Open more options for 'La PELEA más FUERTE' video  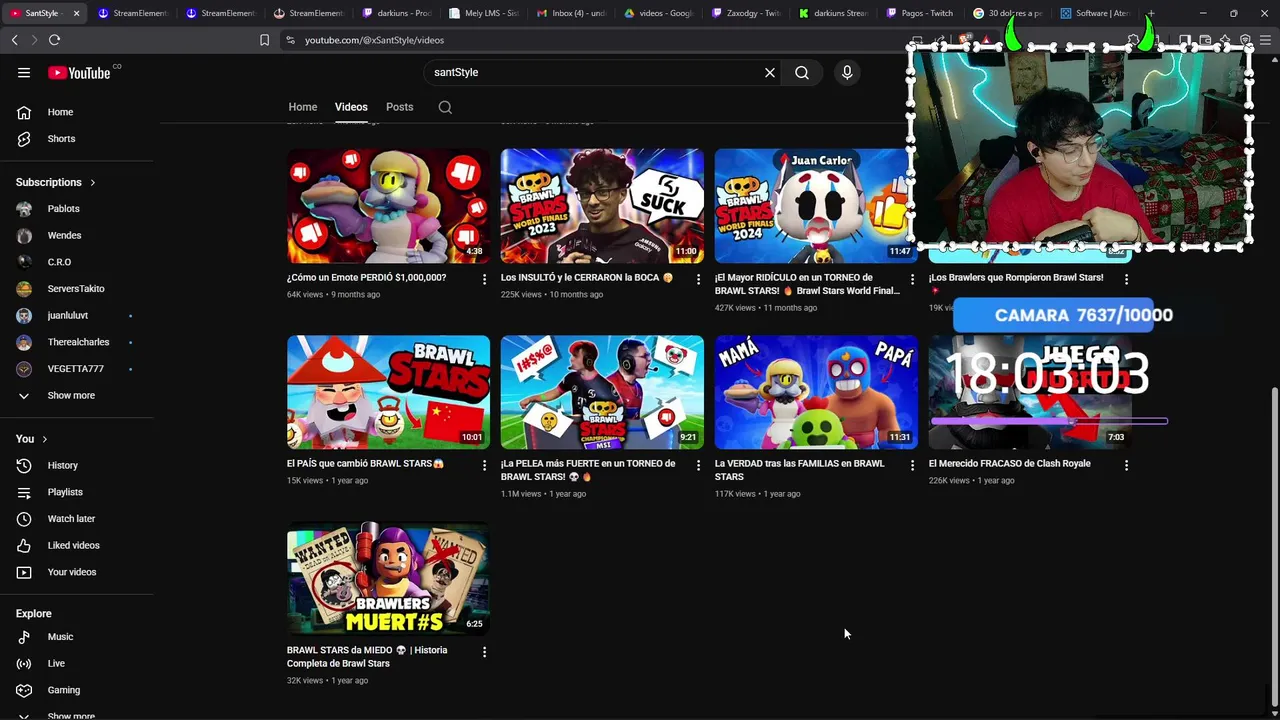coord(699,465)
